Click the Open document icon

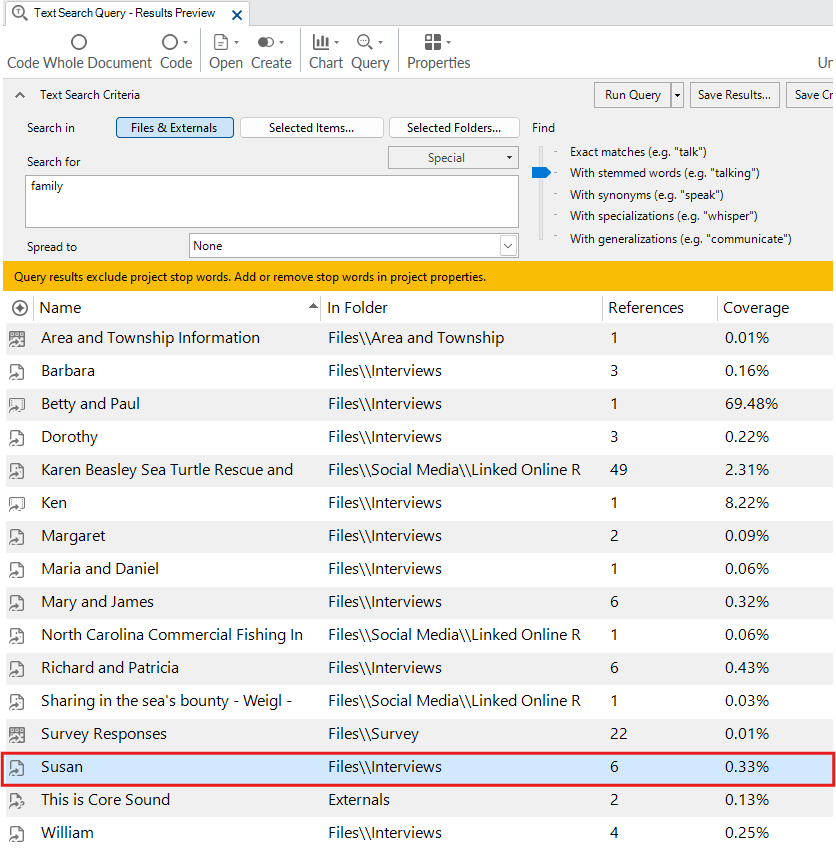click(x=221, y=42)
